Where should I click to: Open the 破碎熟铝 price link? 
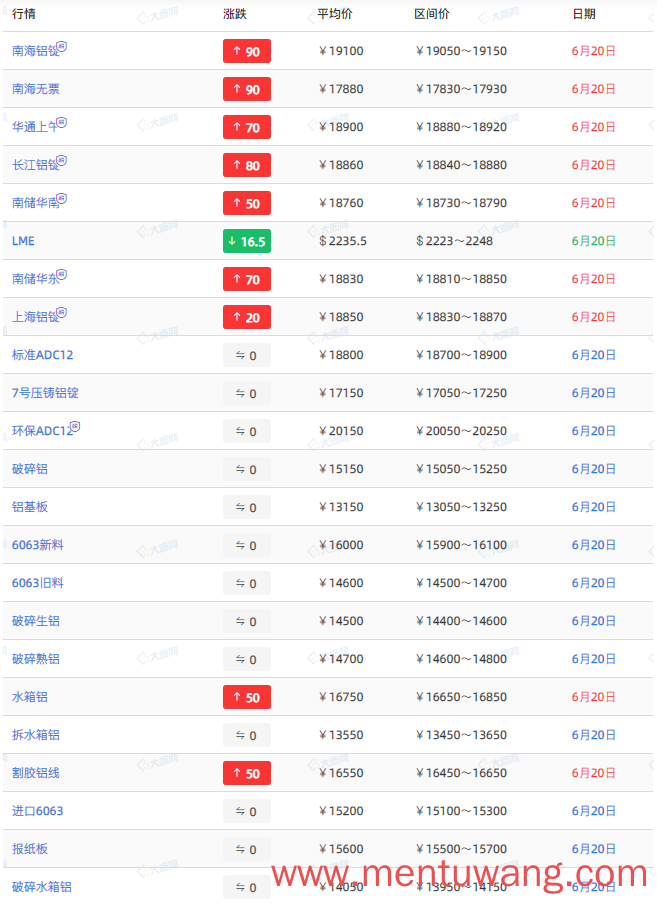click(x=36, y=660)
